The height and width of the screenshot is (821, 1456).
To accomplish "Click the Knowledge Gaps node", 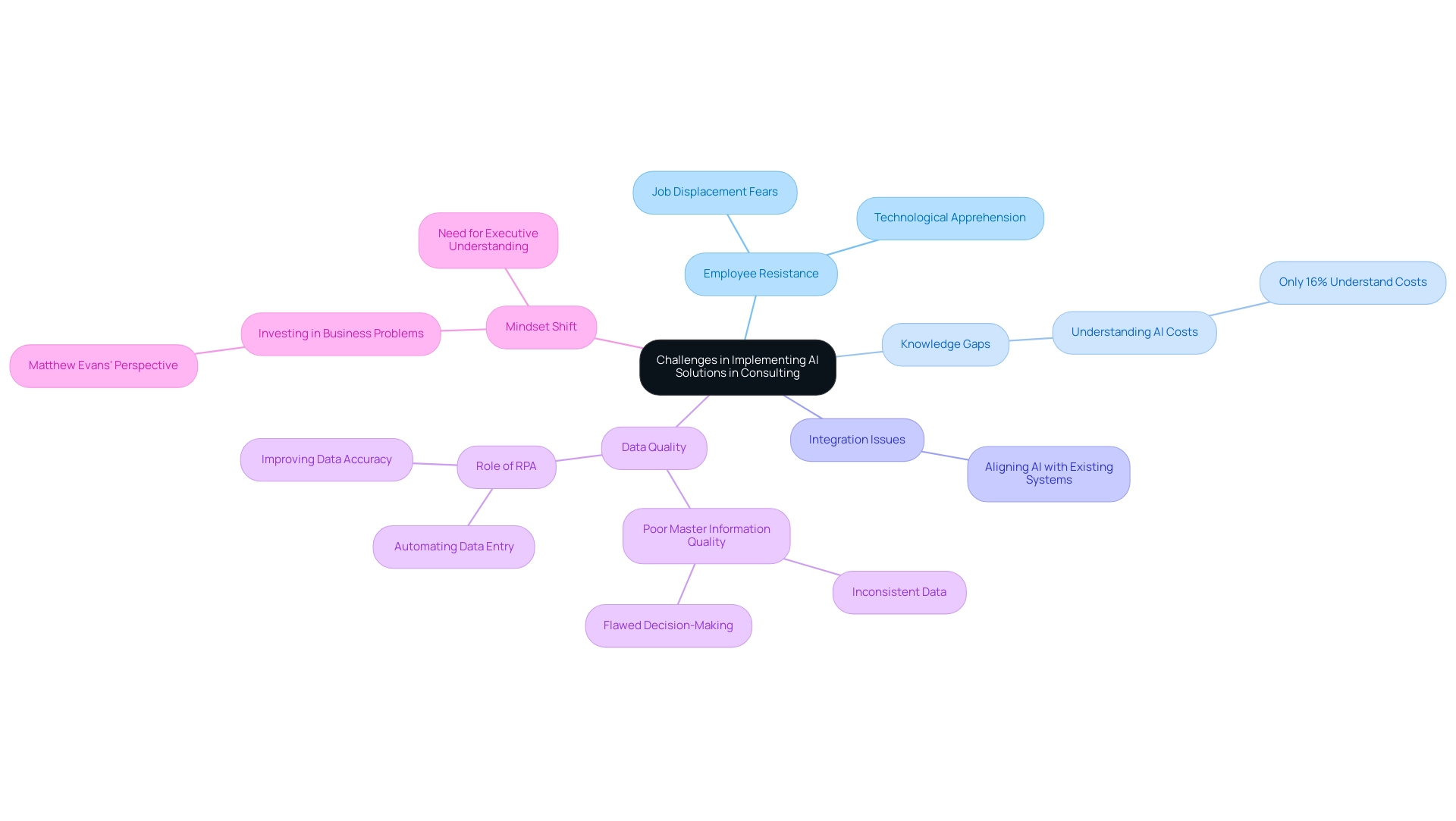I will tap(945, 344).
